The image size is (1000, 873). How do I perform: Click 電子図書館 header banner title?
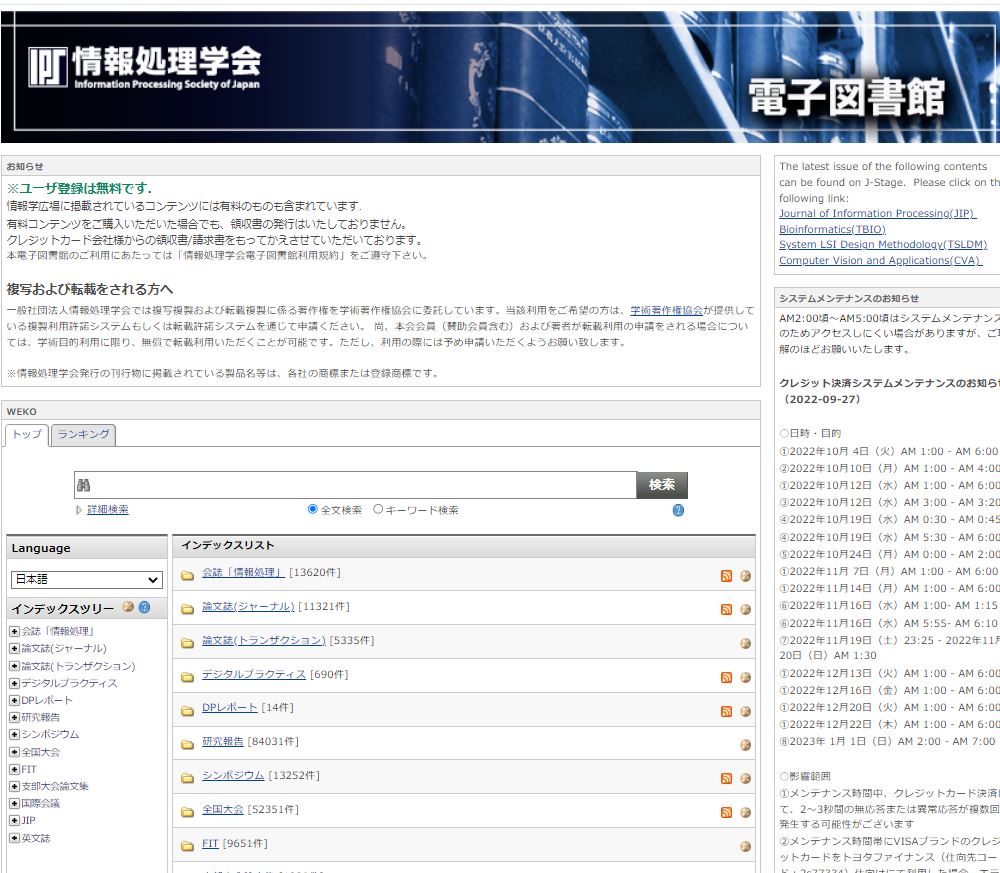coord(846,97)
